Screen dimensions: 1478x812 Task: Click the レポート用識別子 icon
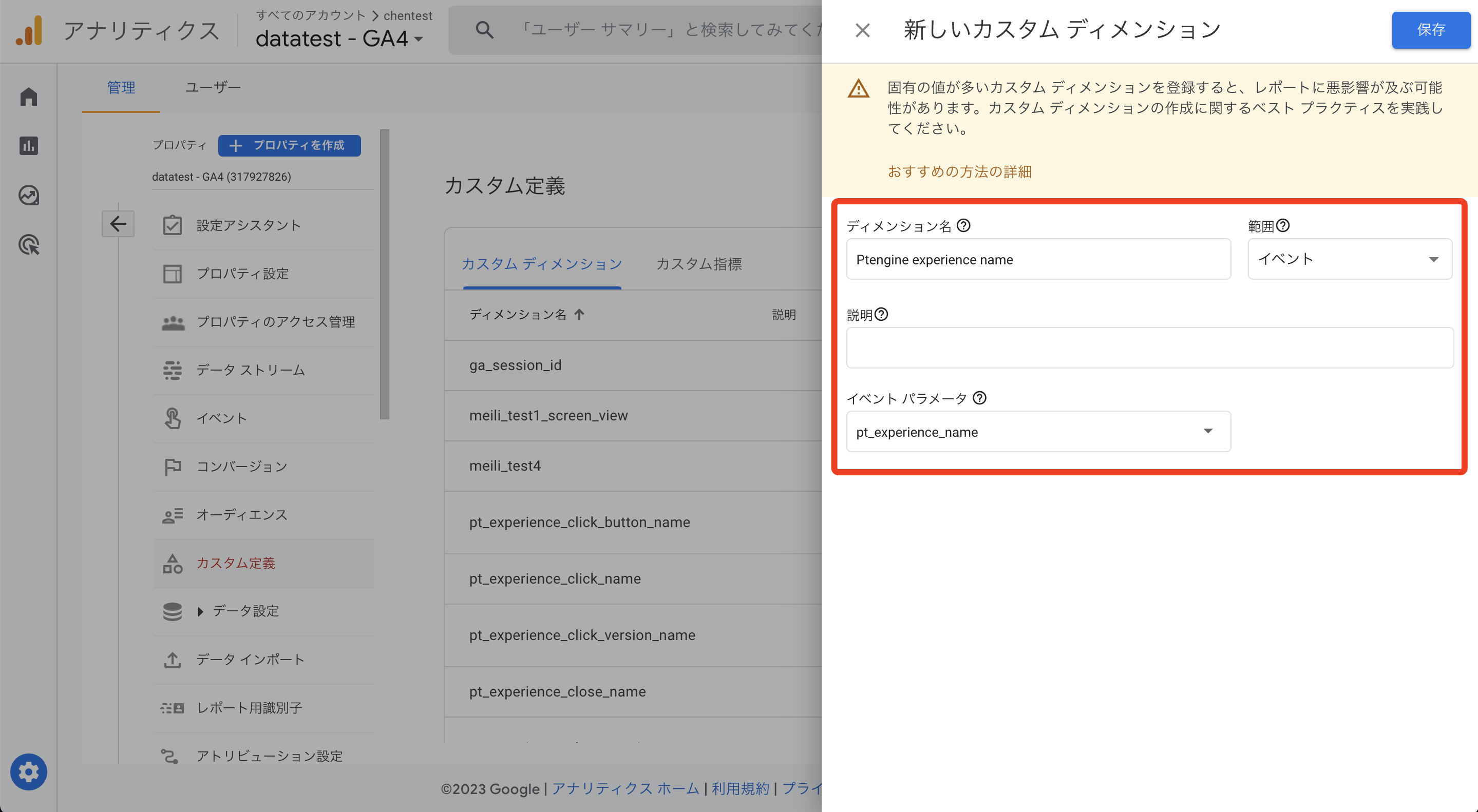click(172, 708)
